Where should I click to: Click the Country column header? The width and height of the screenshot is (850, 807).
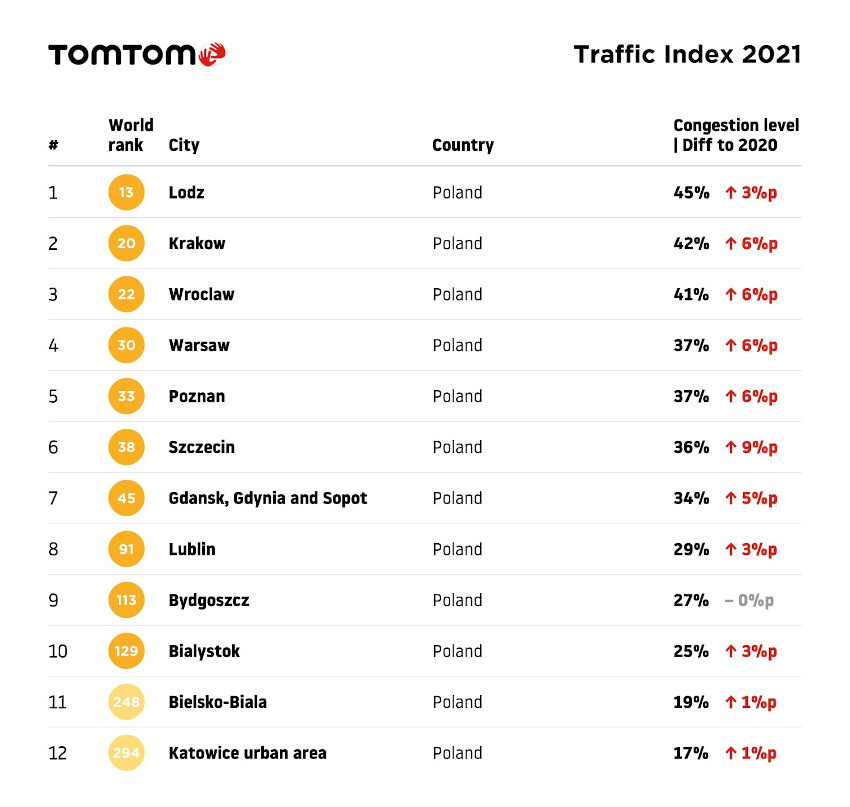tap(463, 146)
